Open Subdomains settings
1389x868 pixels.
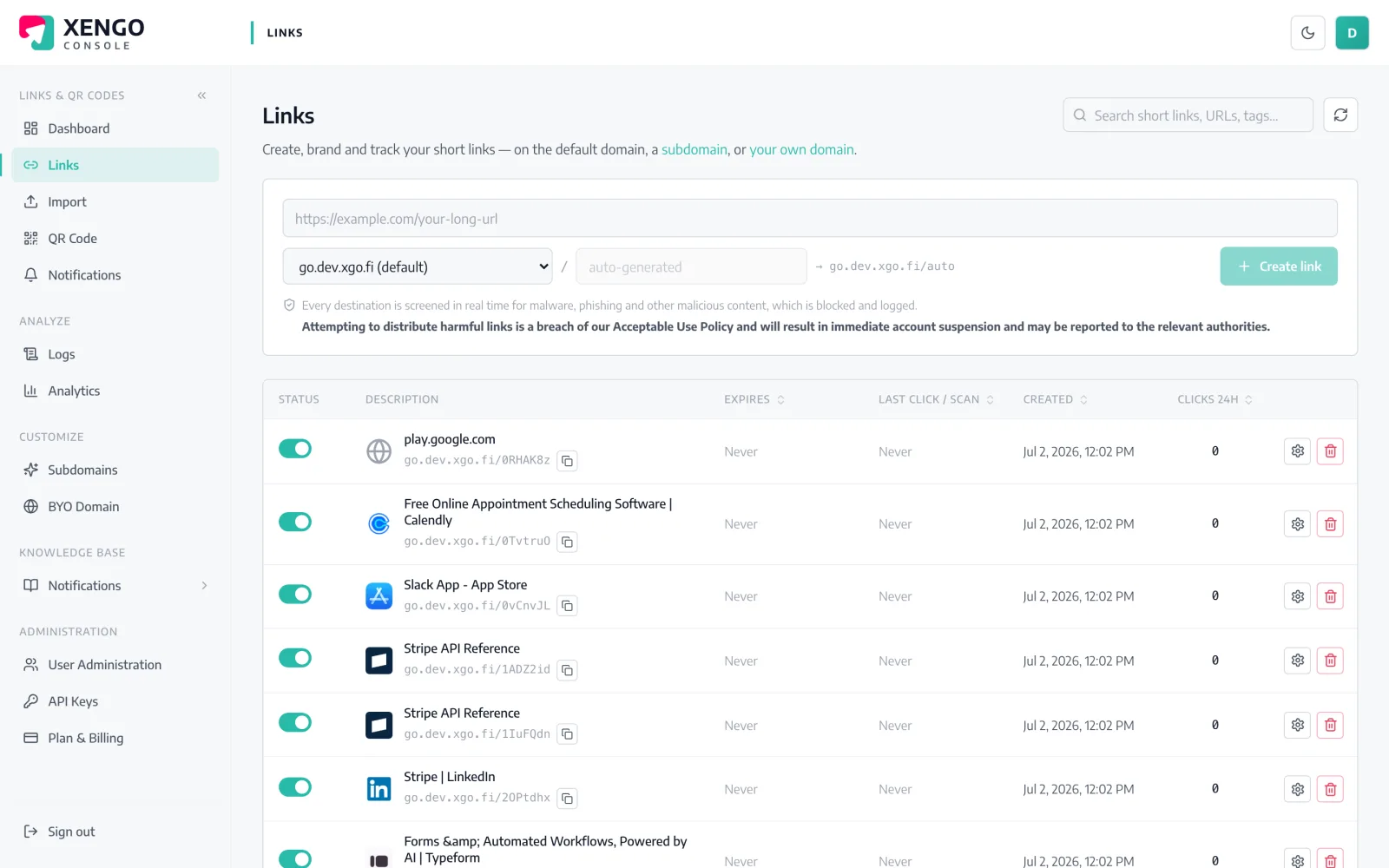pyautogui.click(x=115, y=470)
